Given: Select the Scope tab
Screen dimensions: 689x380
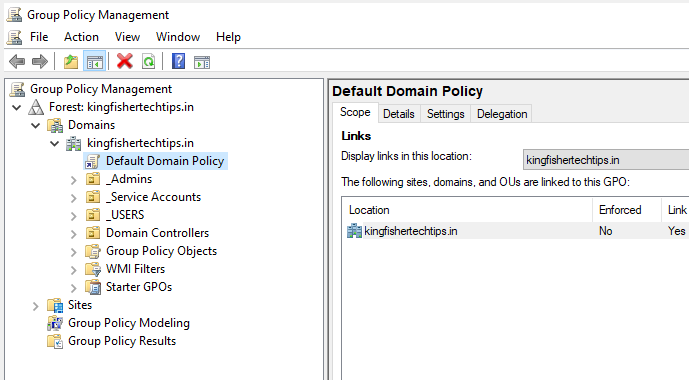Looking at the screenshot, I should 355,112.
